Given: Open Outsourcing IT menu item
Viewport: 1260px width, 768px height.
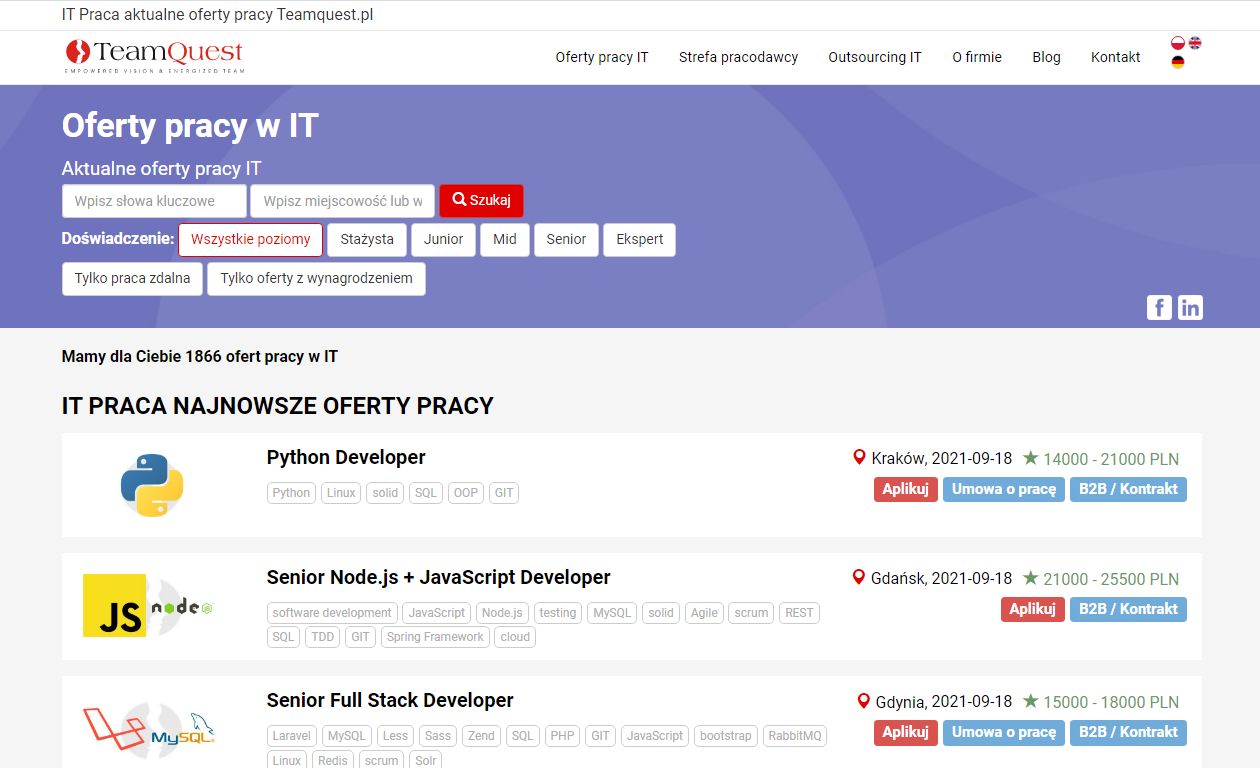Looking at the screenshot, I should [875, 57].
